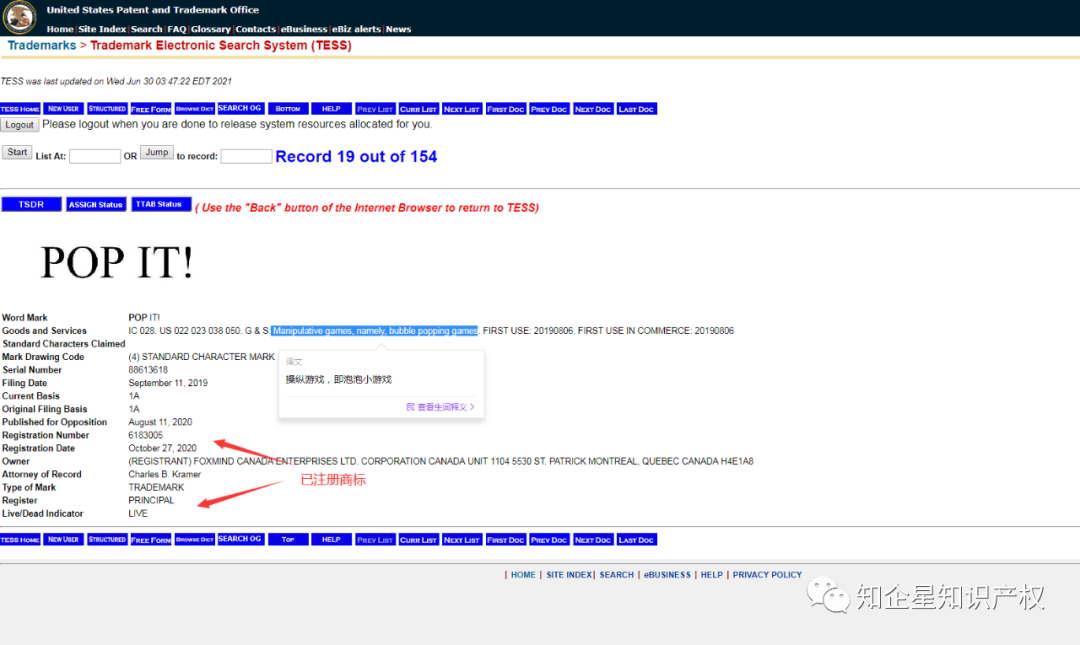Go to Last Doc in the lower toolbar
Viewport: 1080px width, 645px height.
(x=636, y=540)
